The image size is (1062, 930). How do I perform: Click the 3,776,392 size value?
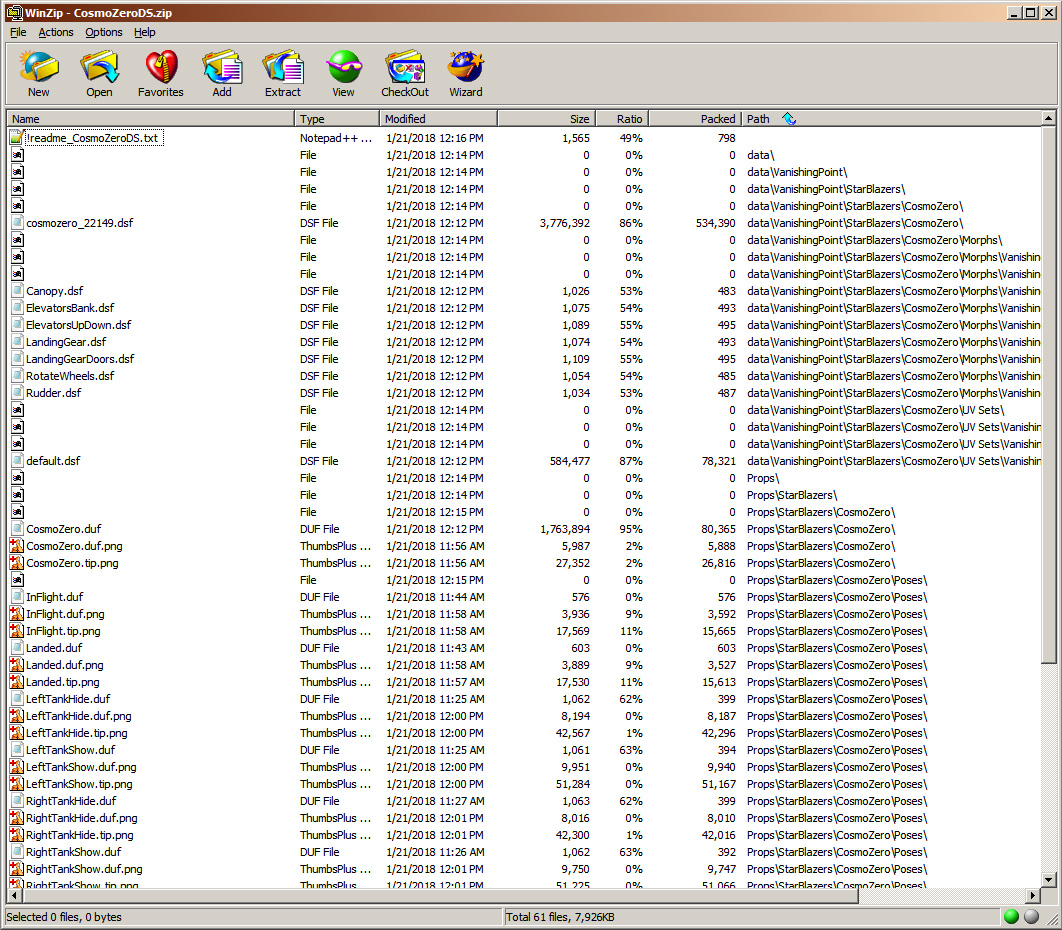click(x=565, y=223)
